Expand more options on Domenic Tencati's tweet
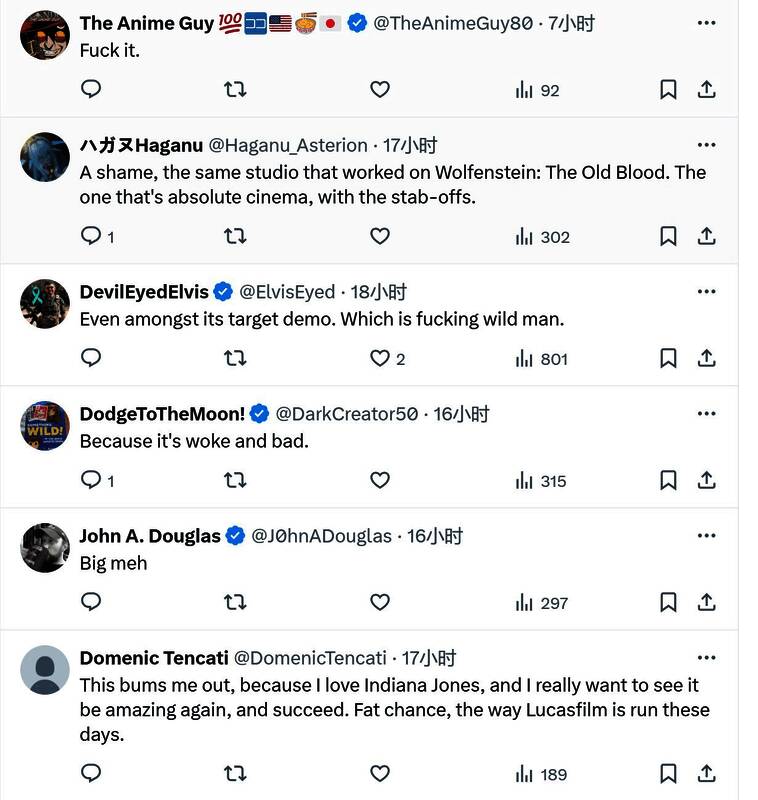This screenshot has width=758, height=800. [706, 658]
